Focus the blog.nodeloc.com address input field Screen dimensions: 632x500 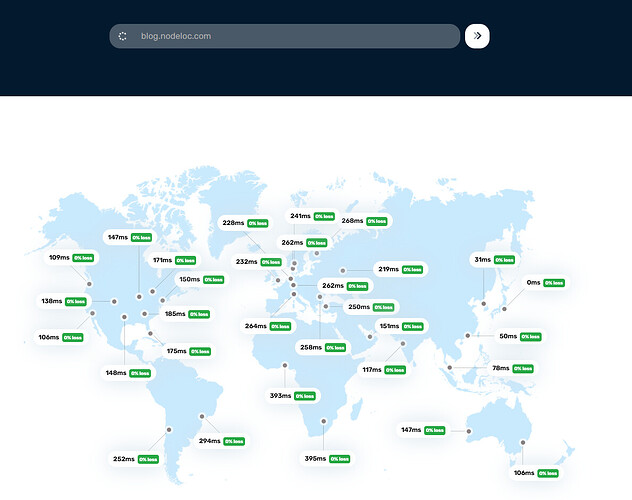[x=284, y=36]
